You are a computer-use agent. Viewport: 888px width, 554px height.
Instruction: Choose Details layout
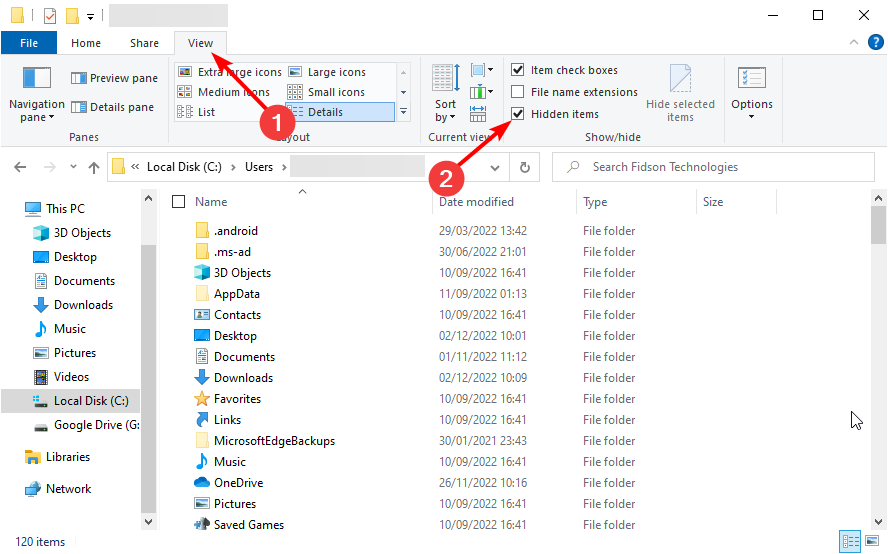tap(340, 112)
